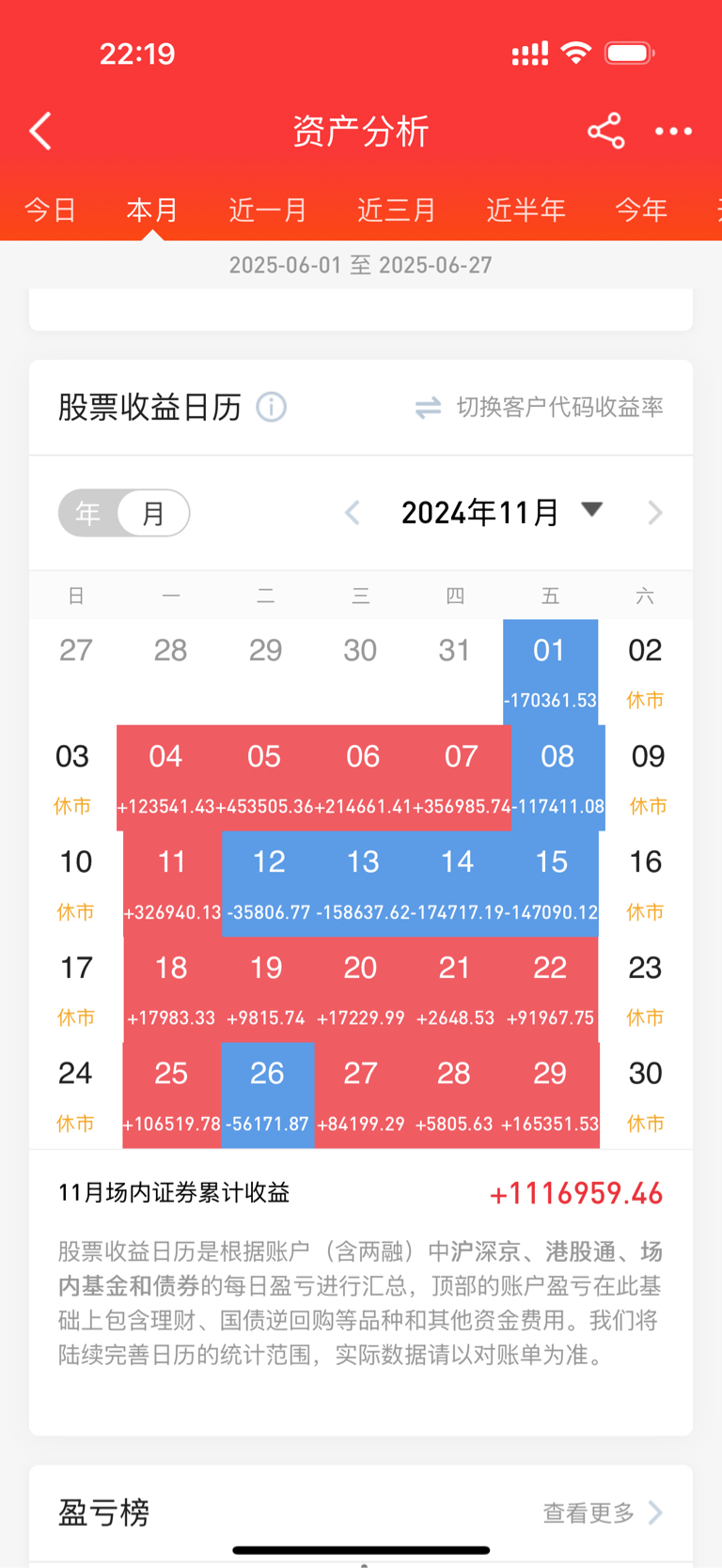Go to next month with right chevron

[x=655, y=513]
